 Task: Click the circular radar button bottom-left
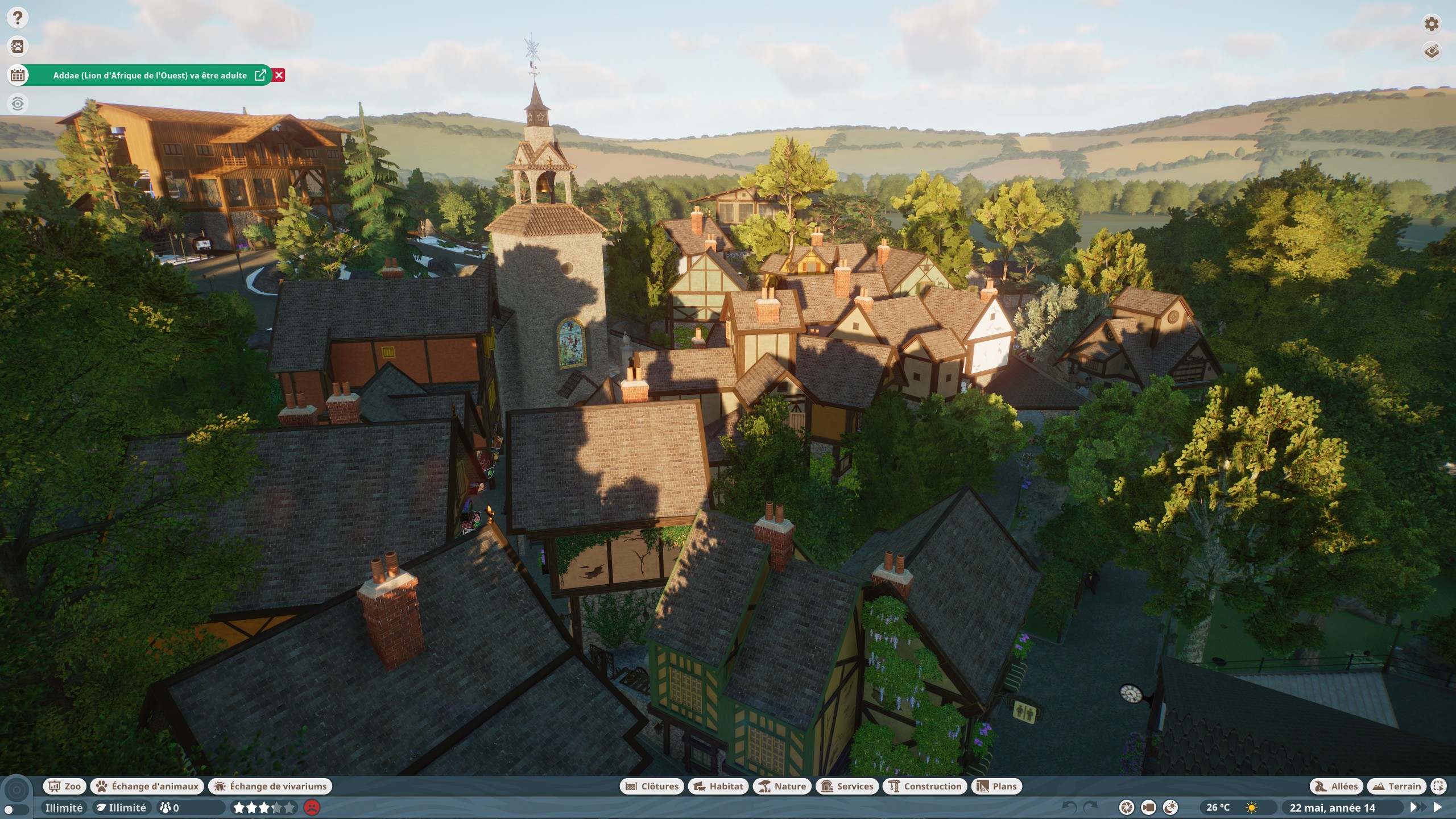pos(16,790)
